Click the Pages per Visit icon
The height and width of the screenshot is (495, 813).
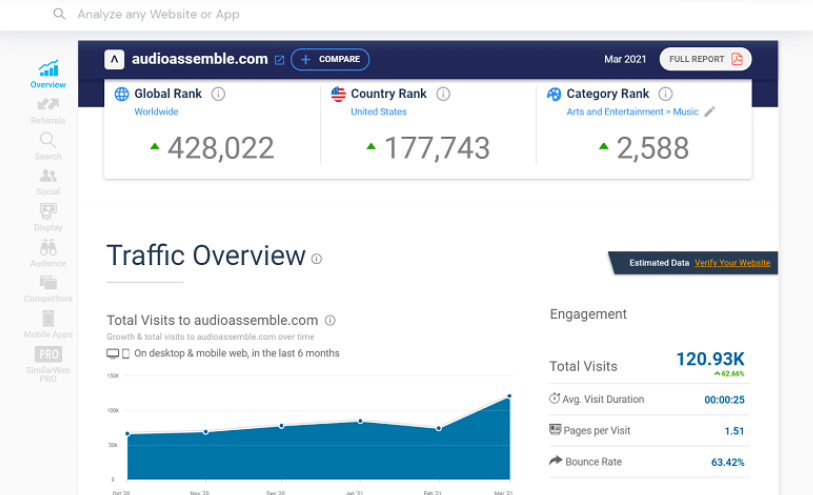pos(555,430)
